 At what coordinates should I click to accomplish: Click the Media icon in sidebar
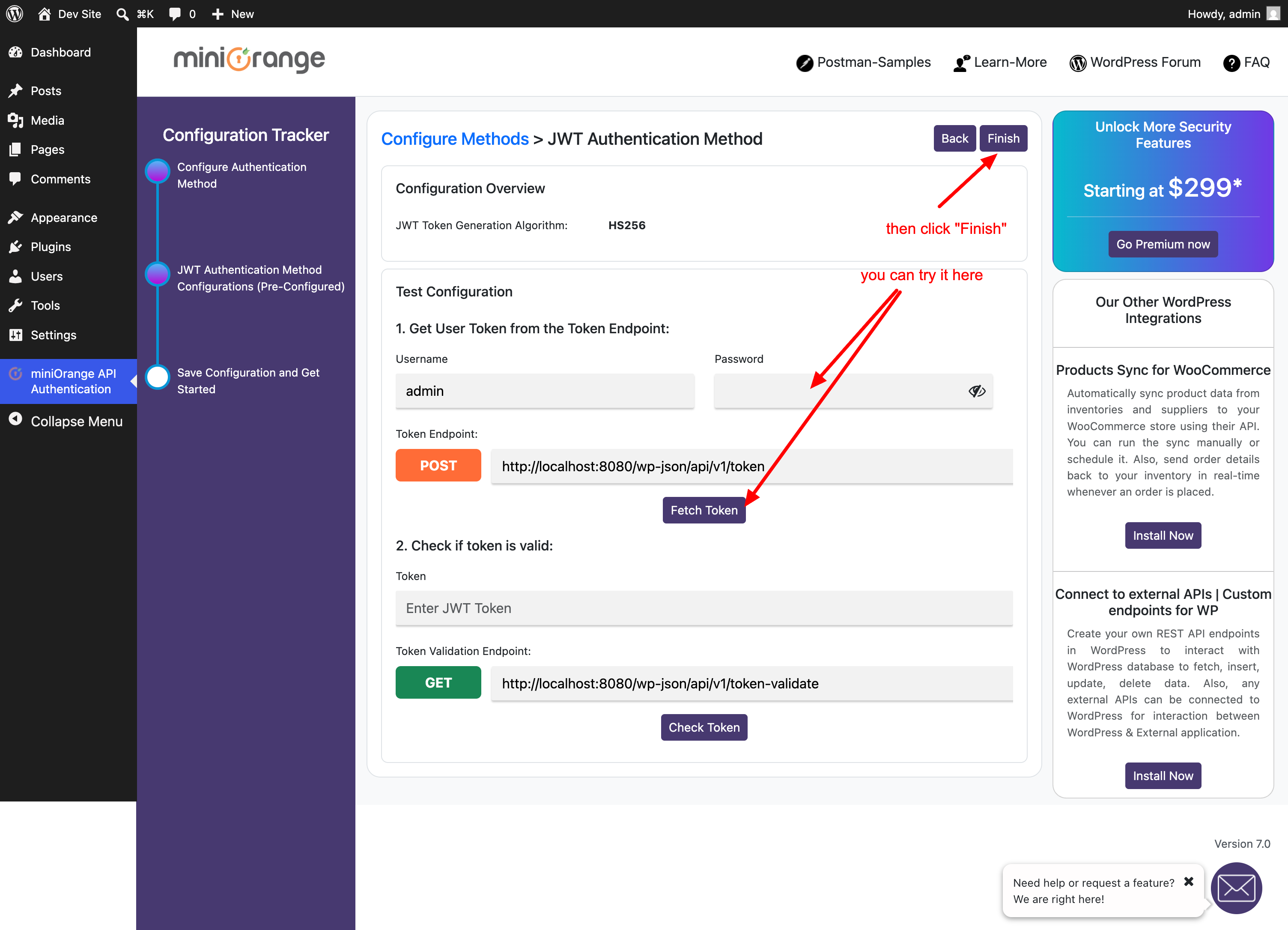pyautogui.click(x=15, y=120)
